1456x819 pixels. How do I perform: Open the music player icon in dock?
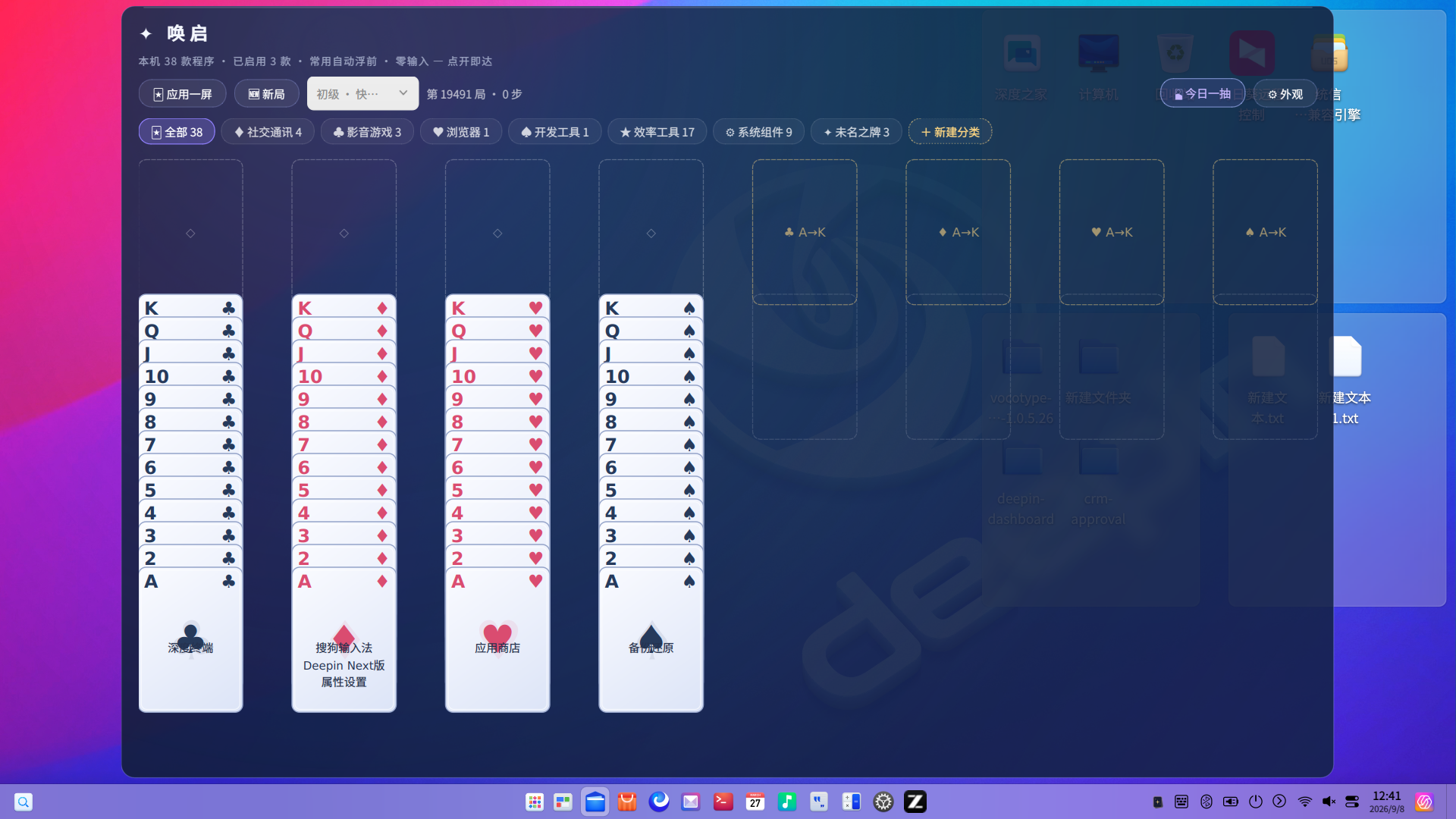787,802
